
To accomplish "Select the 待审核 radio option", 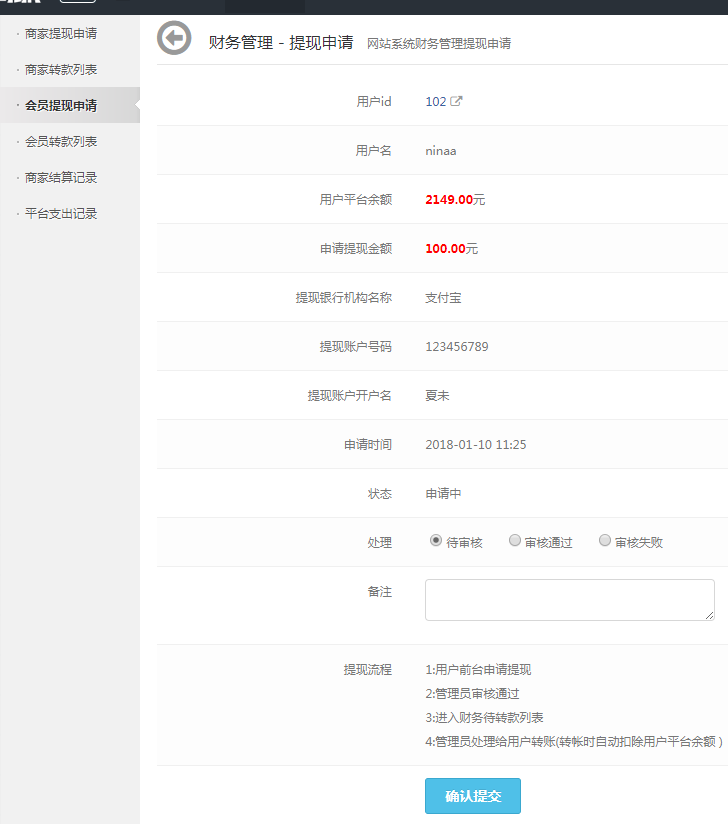I will tap(436, 541).
